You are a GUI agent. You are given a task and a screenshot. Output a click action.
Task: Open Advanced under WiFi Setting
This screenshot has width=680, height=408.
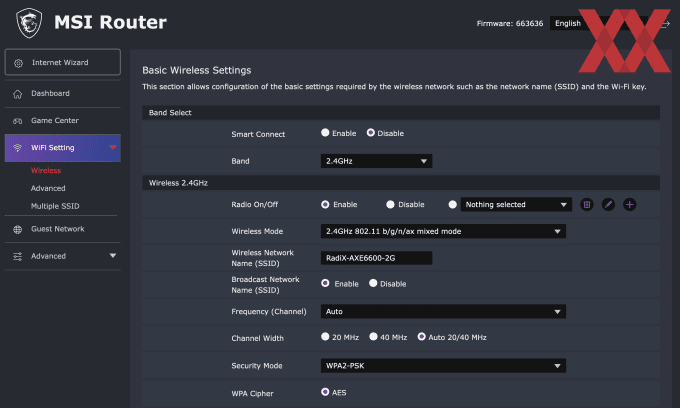(x=48, y=188)
